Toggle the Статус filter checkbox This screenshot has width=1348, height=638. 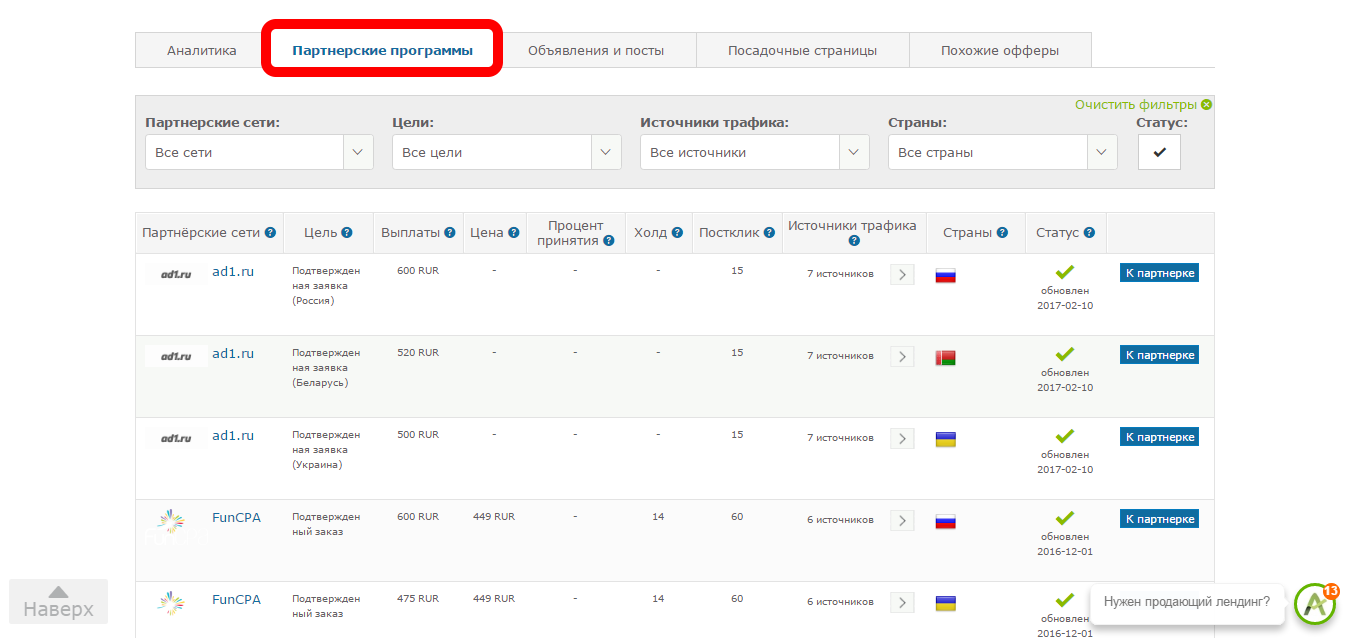point(1159,153)
